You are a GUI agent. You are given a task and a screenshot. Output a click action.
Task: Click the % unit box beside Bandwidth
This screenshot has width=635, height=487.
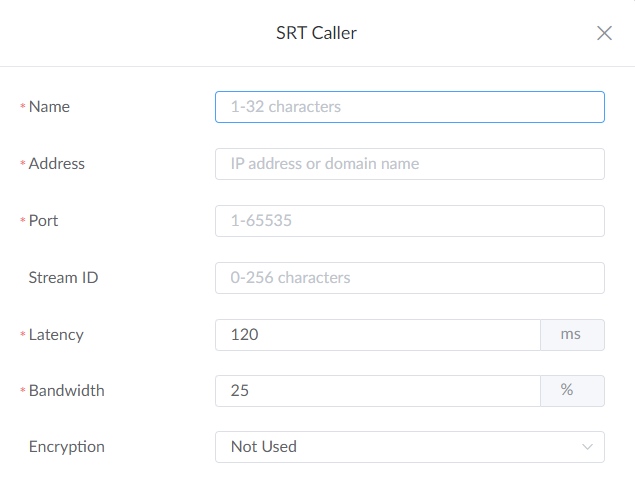[x=572, y=391]
